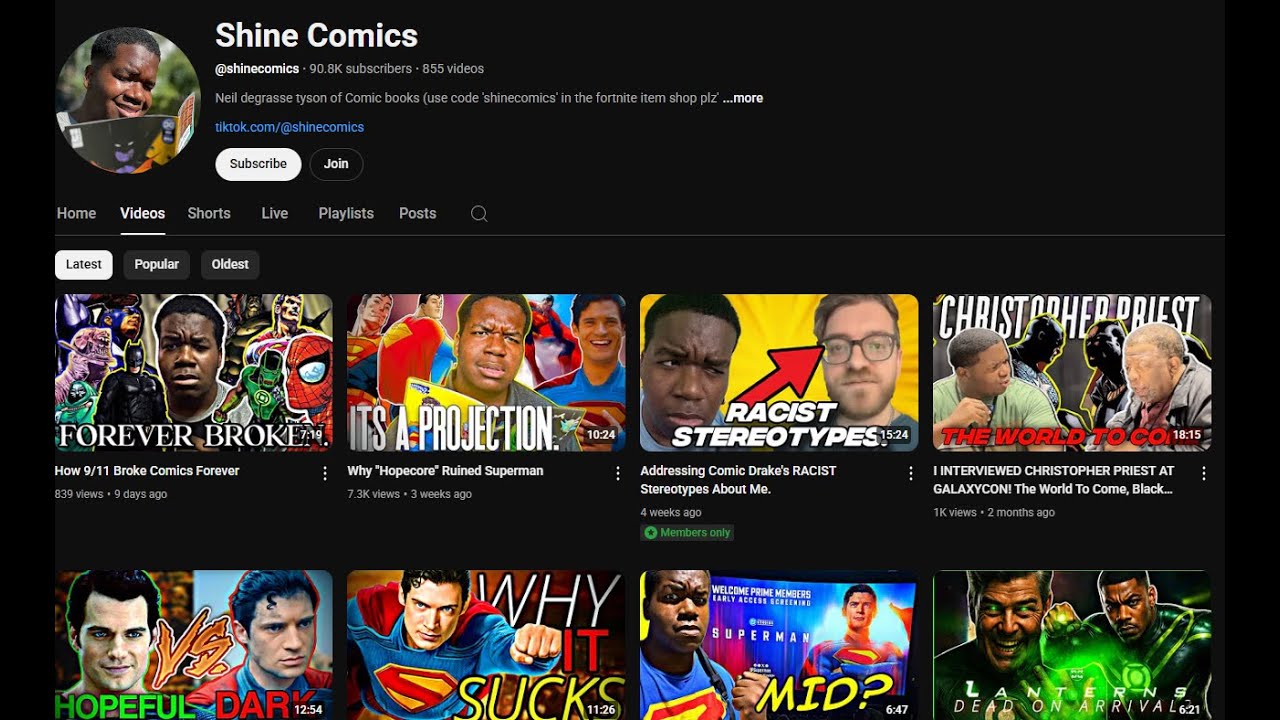Open video title How 9/11 Broke Comics Forever
1280x720 pixels.
pyautogui.click(x=147, y=471)
